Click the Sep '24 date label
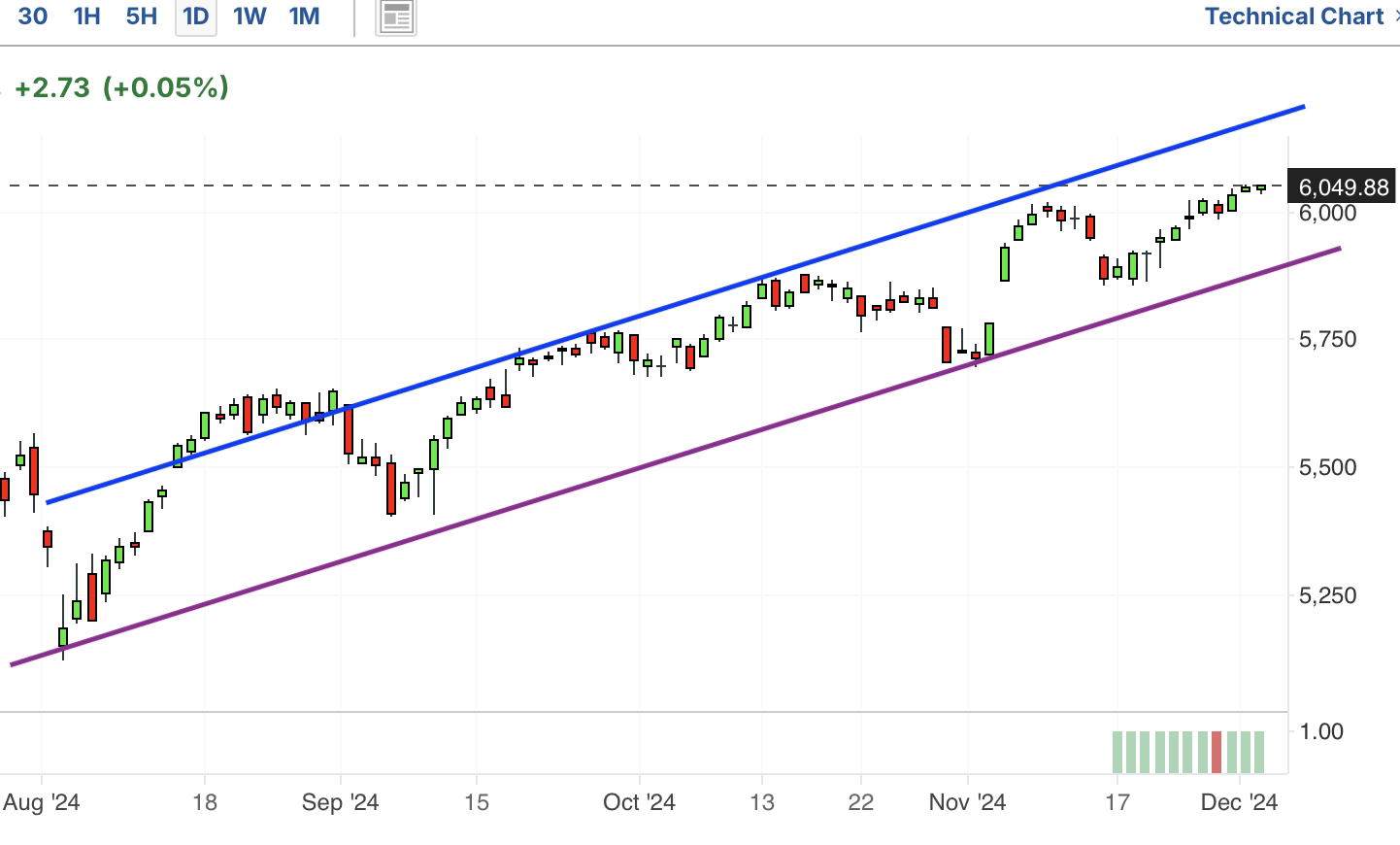Screen dimensions: 1400x845 (340, 803)
